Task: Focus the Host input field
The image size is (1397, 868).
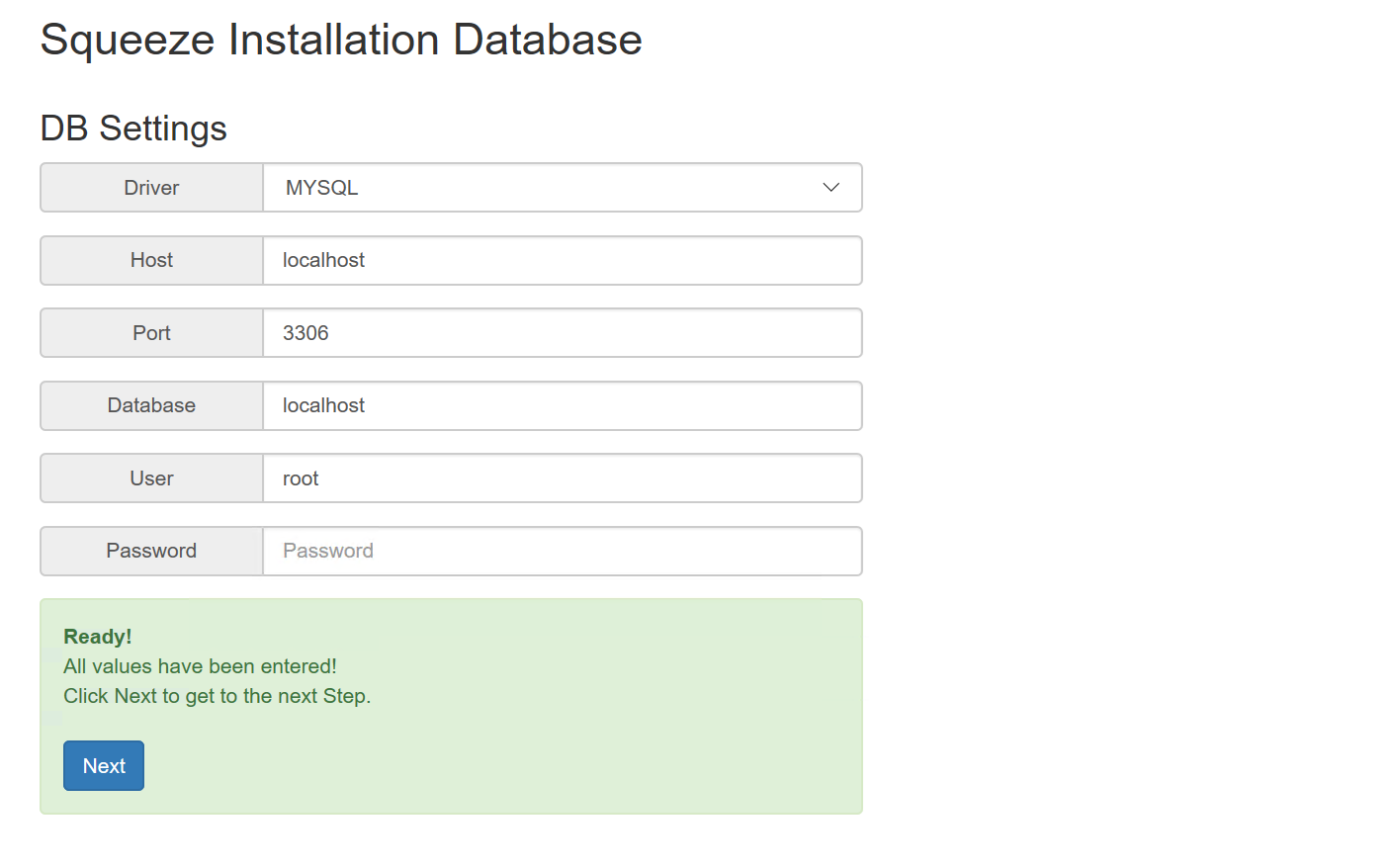Action: click(x=562, y=261)
